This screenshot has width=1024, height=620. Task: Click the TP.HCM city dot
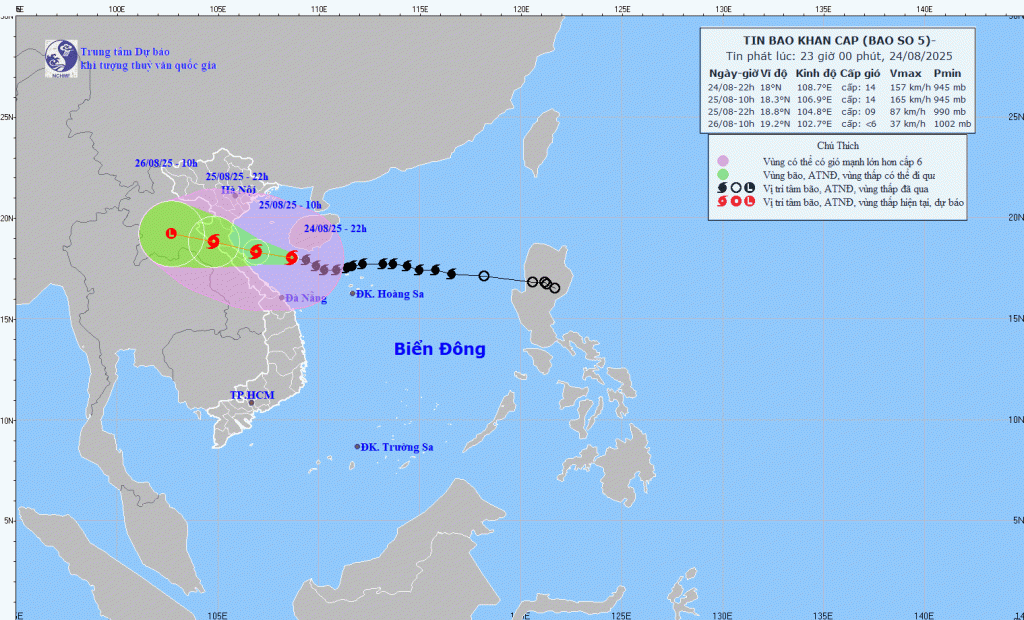[251, 403]
